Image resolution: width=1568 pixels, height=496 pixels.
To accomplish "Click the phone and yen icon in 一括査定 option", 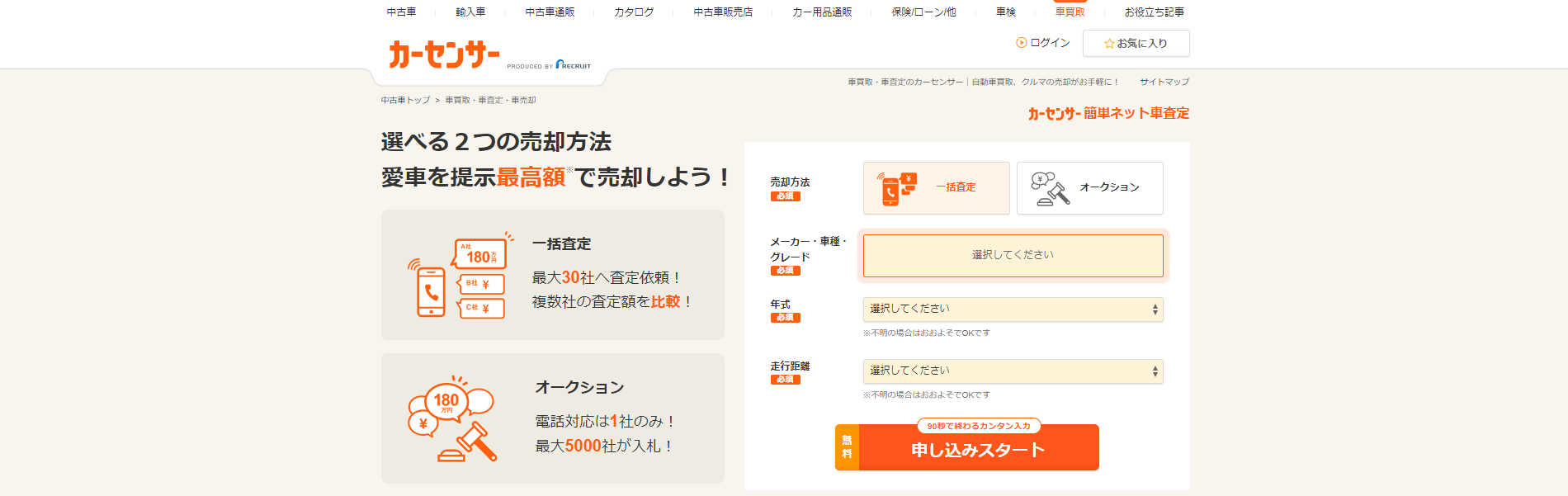I will [896, 188].
